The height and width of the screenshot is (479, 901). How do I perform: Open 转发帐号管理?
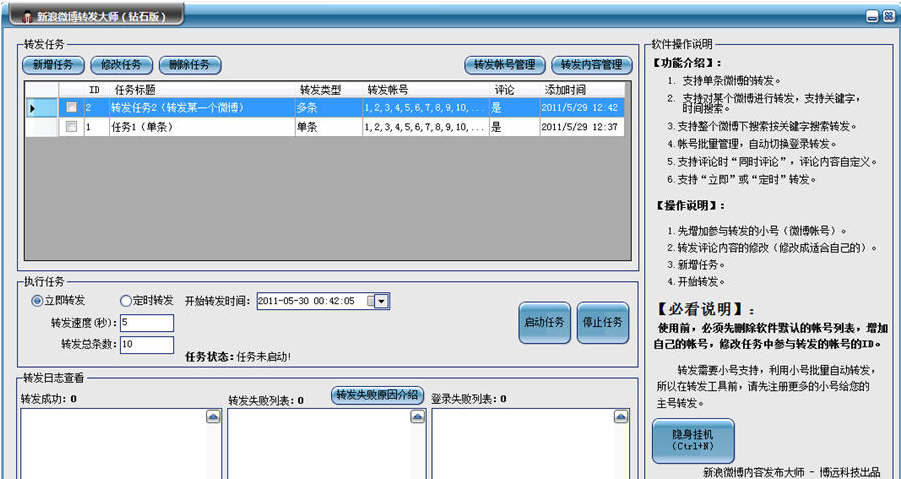[x=504, y=65]
